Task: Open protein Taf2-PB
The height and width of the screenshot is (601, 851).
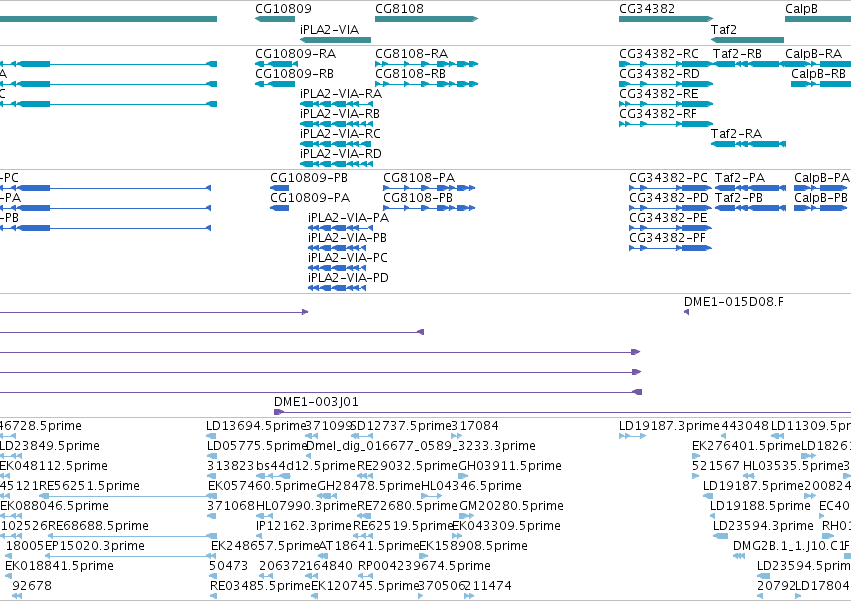Action: point(739,198)
